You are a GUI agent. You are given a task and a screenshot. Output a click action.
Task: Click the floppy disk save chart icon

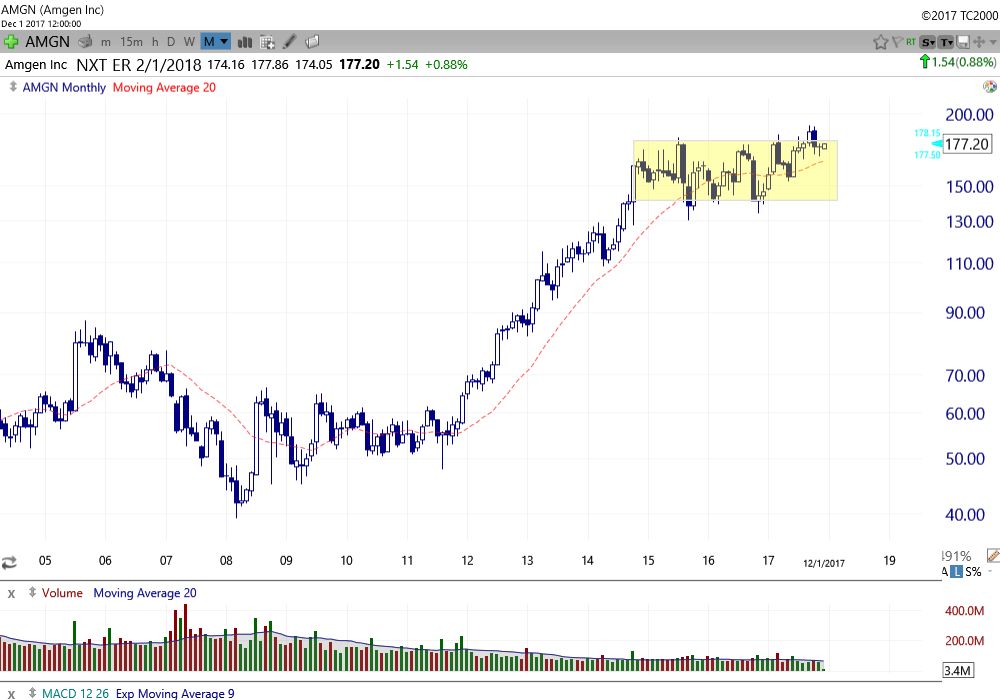point(962,41)
